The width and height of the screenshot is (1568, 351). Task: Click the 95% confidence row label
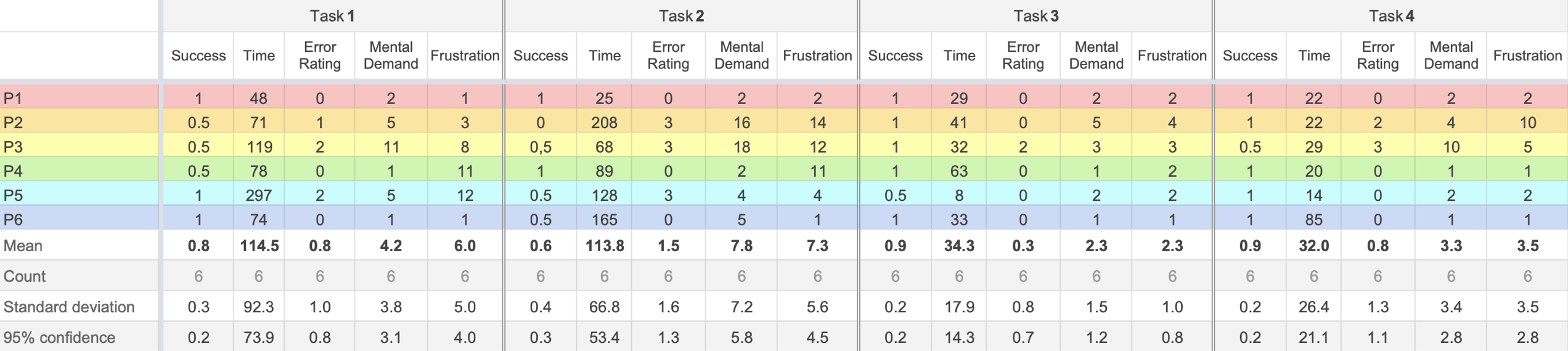coord(60,337)
